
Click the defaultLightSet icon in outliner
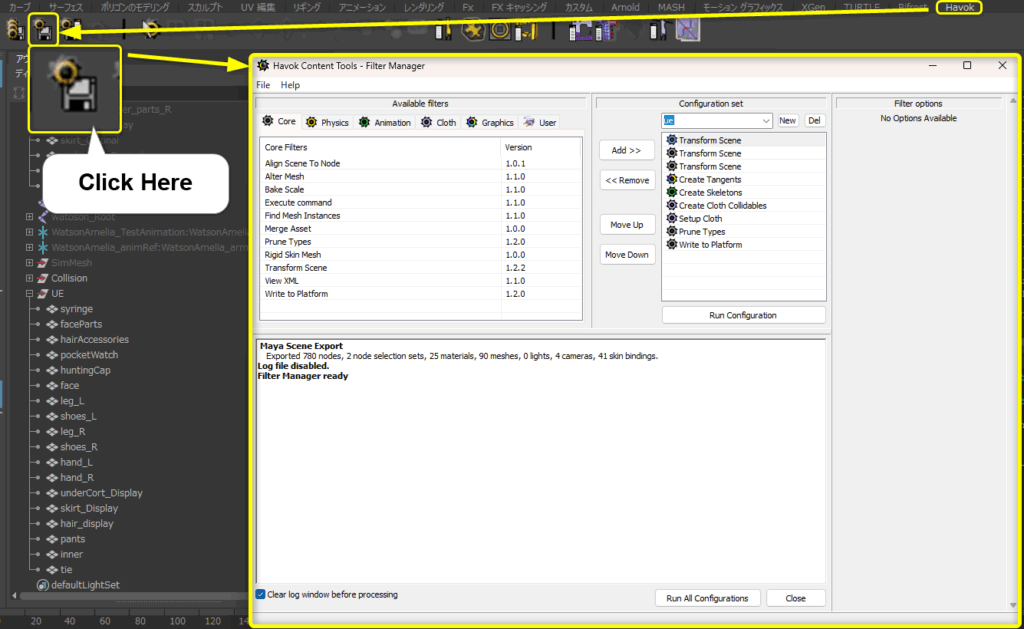click(x=42, y=585)
